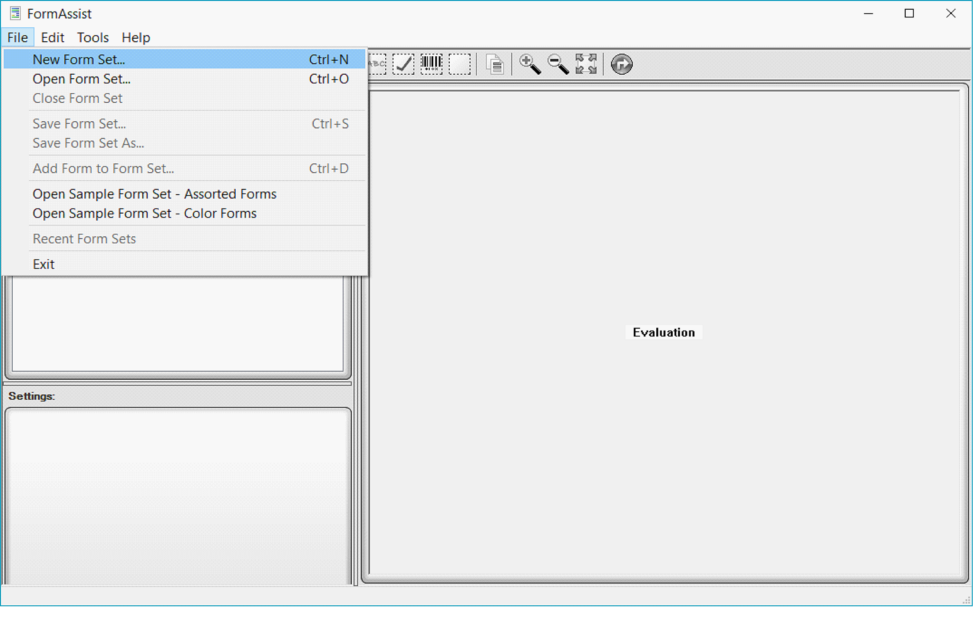
Task: Select the text recognition region tool
Action: pos(375,63)
